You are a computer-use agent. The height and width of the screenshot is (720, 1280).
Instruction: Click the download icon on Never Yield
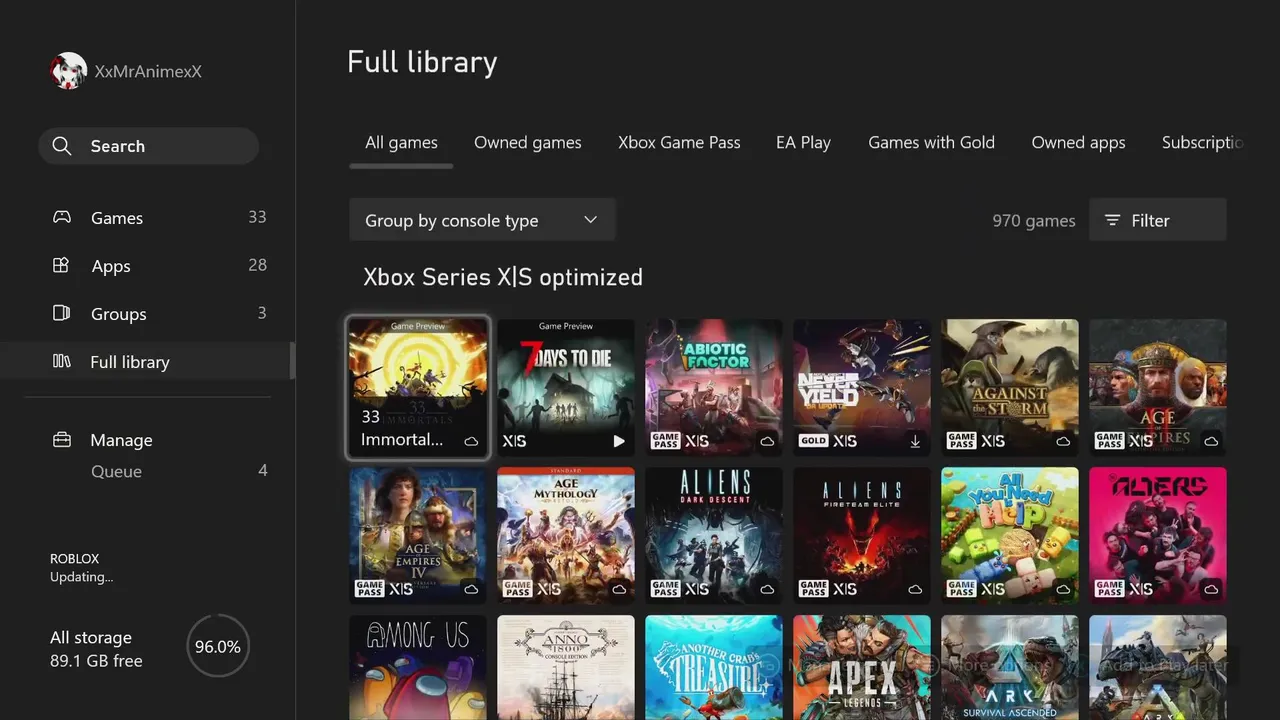pyautogui.click(x=915, y=441)
